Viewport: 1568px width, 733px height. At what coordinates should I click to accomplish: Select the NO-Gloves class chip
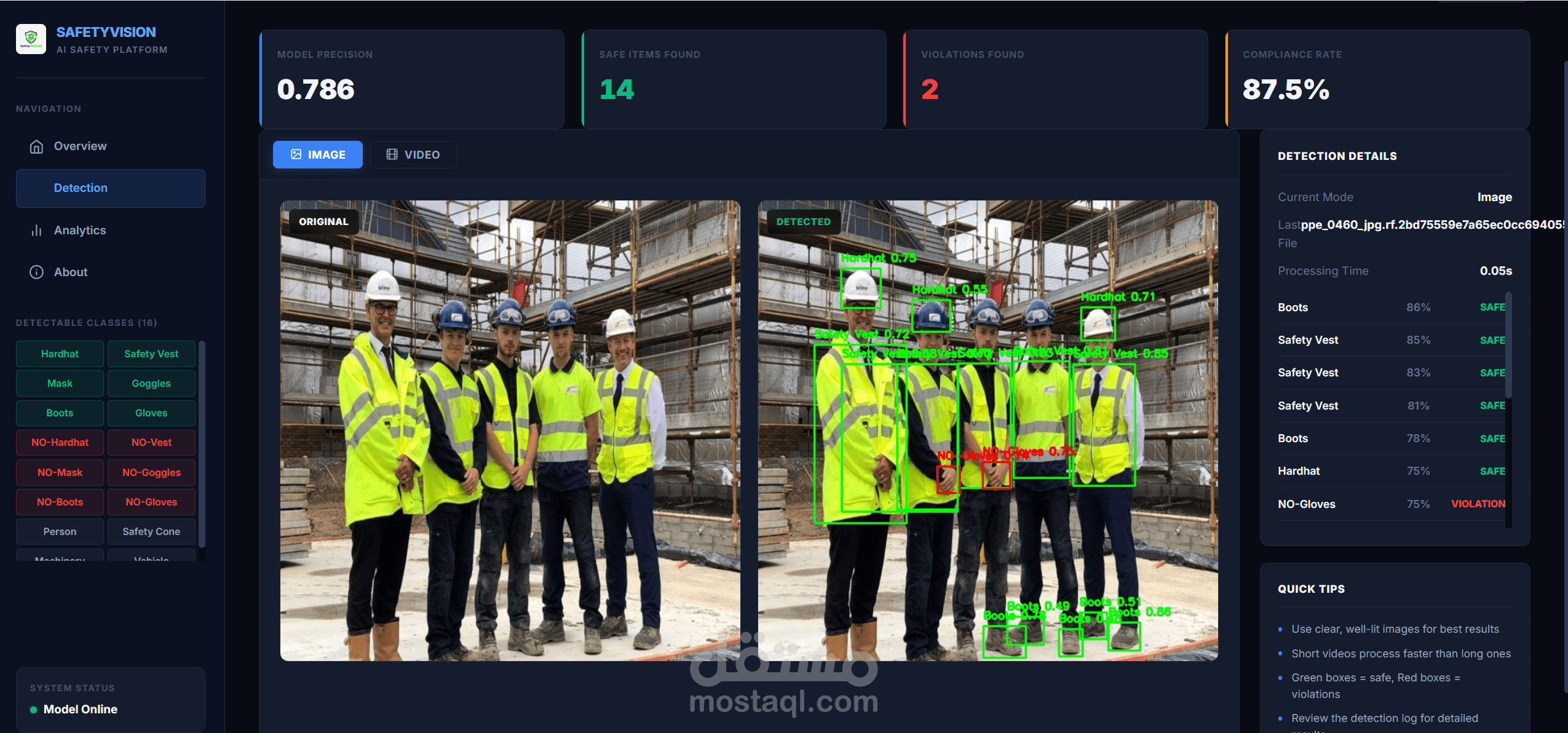pos(151,502)
